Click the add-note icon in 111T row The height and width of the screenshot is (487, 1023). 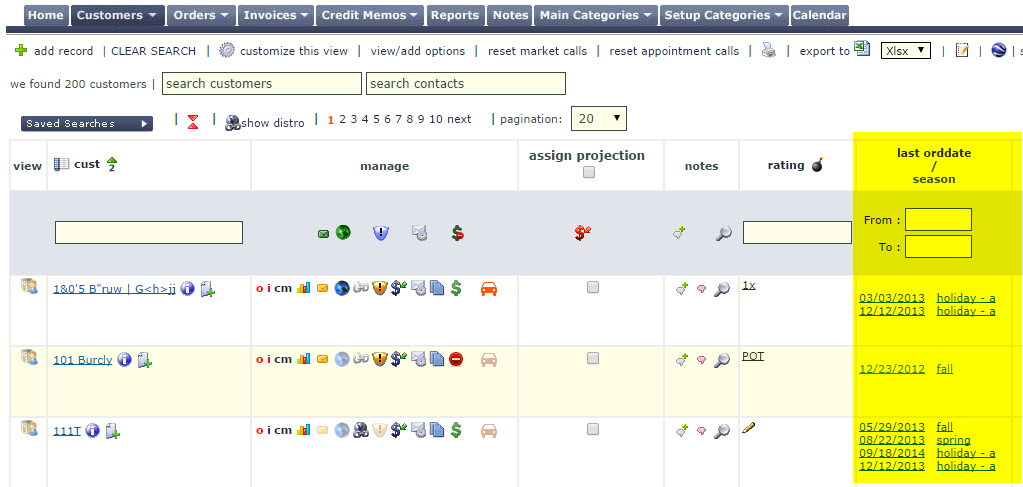(x=681, y=430)
